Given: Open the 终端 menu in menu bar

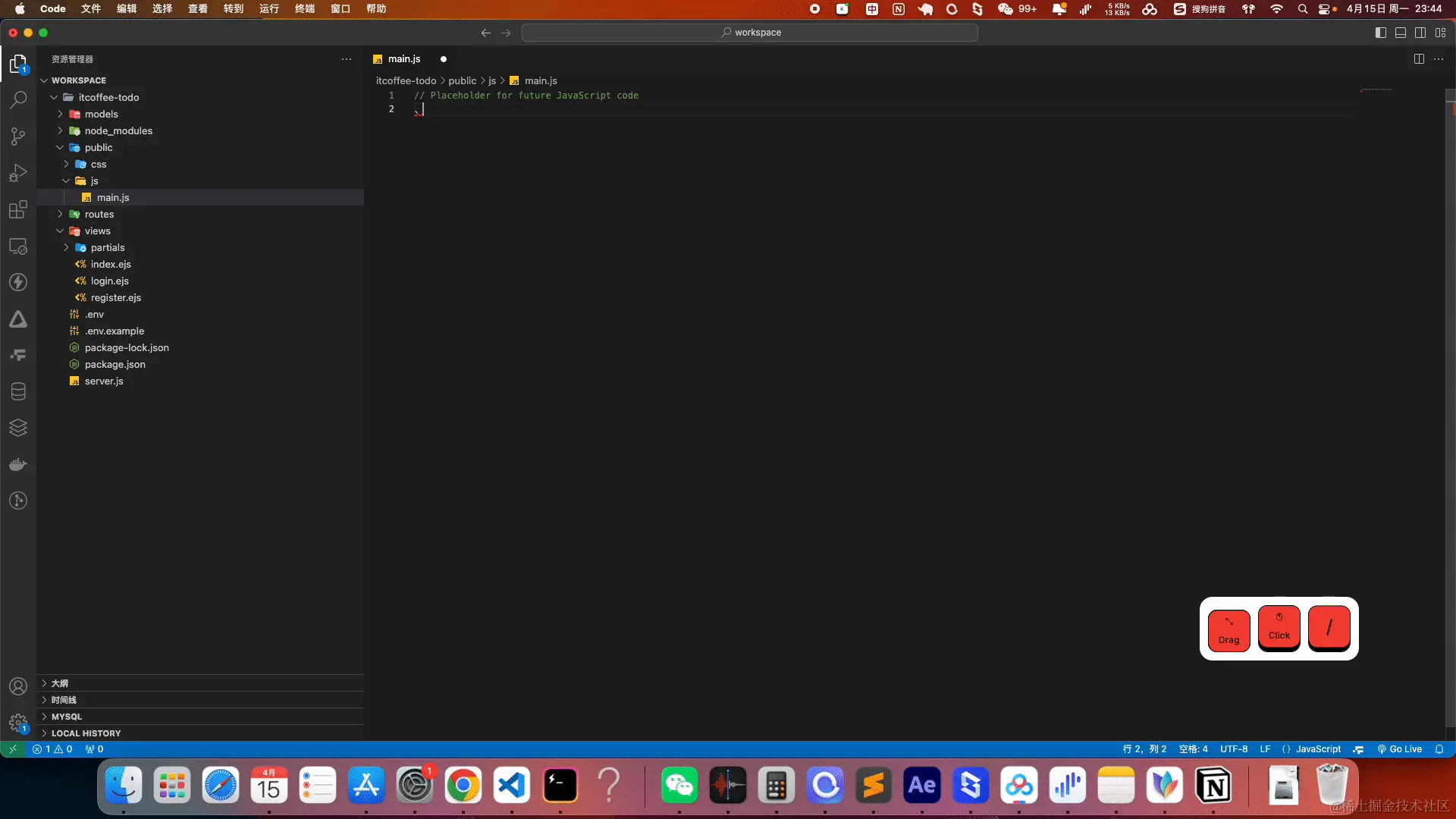Looking at the screenshot, I should click(305, 9).
